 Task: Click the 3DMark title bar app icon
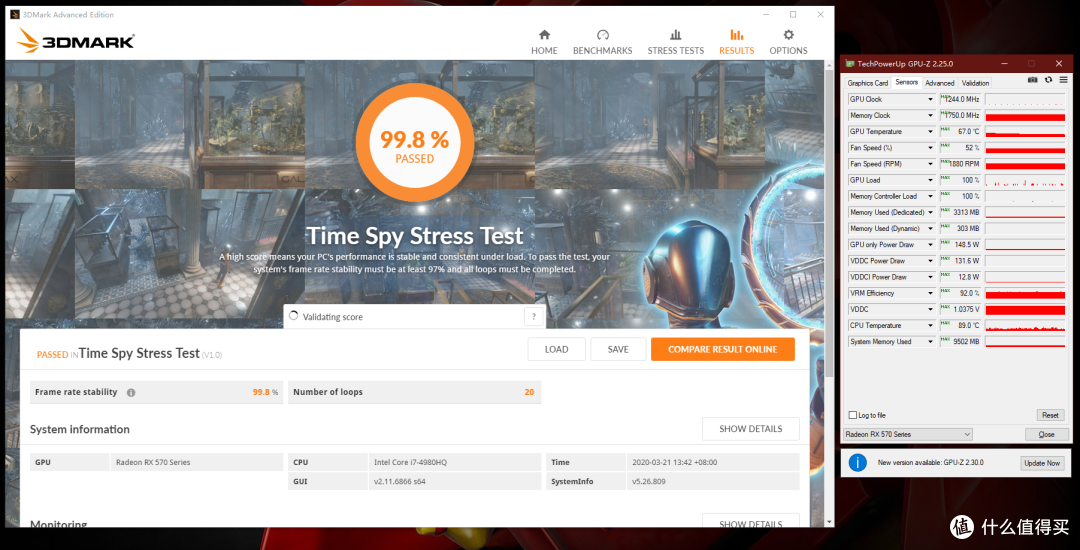[x=15, y=14]
